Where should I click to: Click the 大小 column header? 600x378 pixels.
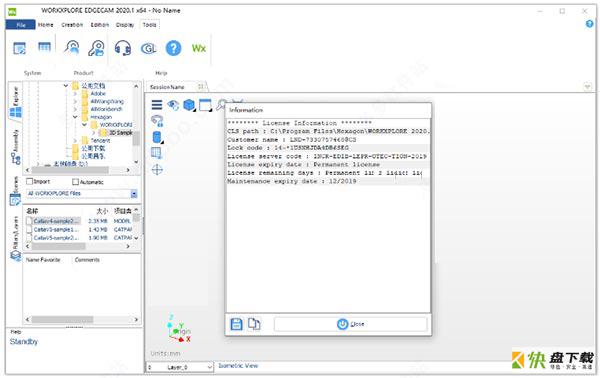pos(102,211)
